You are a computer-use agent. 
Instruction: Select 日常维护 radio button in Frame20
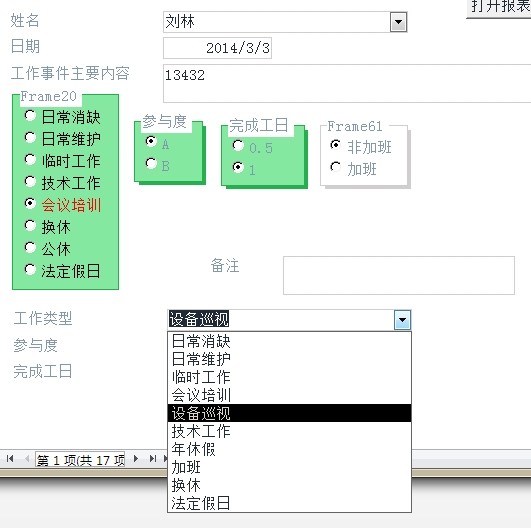coord(30,138)
